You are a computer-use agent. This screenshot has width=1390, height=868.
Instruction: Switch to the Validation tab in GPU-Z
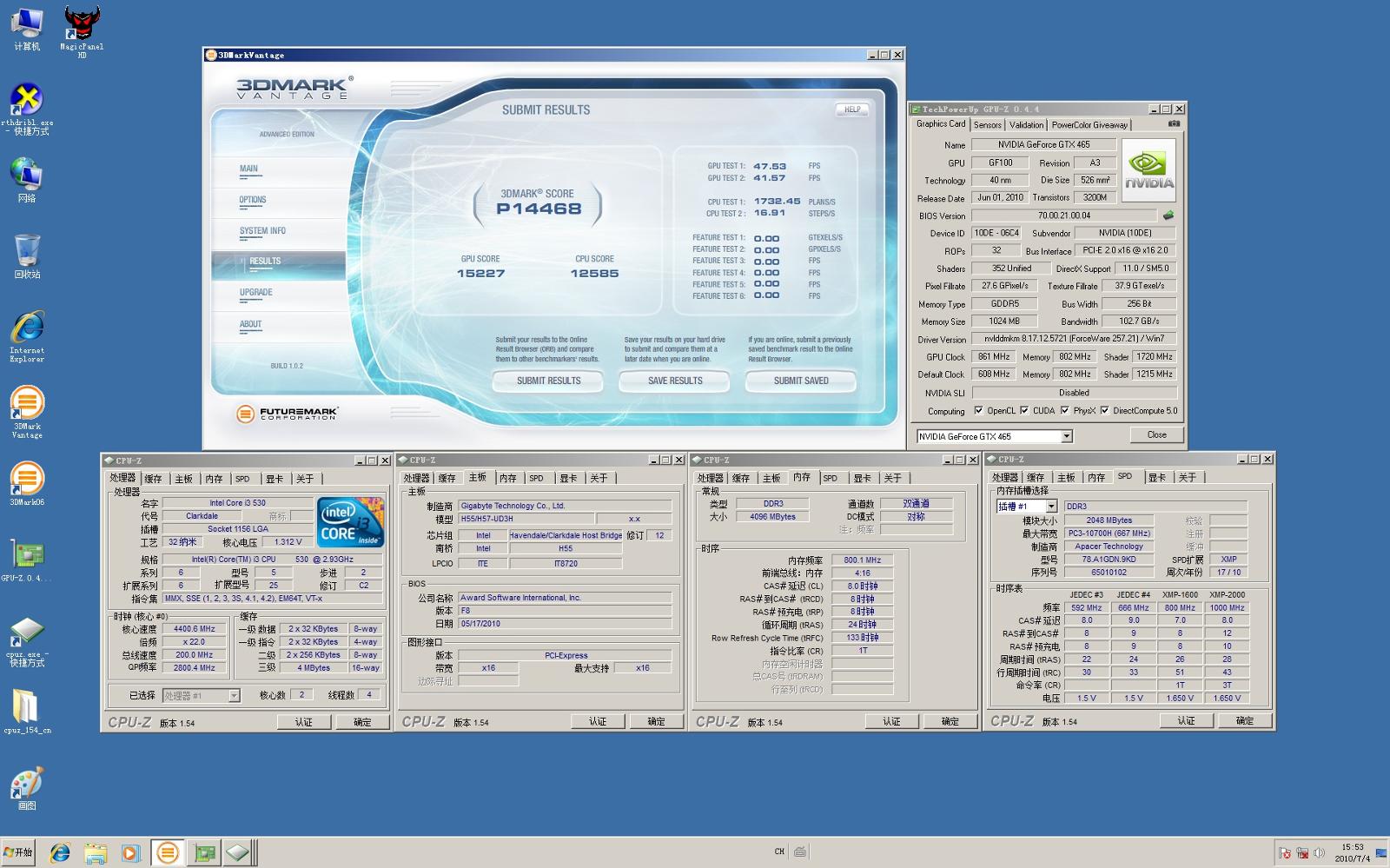click(1027, 125)
